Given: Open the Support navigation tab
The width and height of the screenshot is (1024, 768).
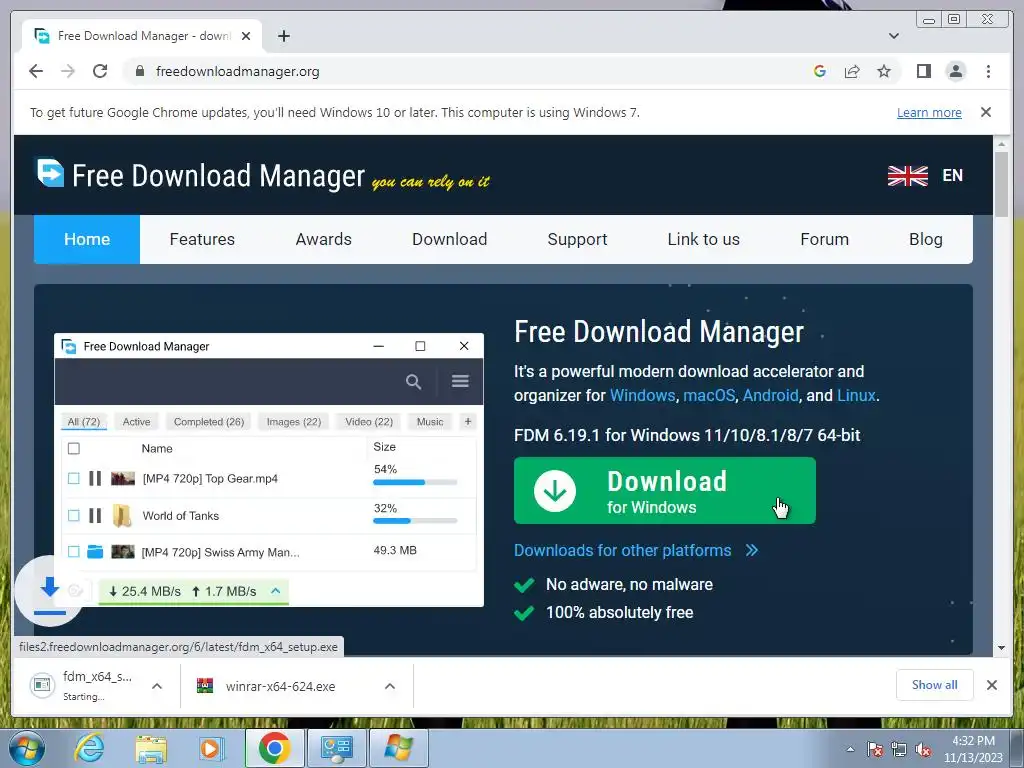Looking at the screenshot, I should point(577,239).
